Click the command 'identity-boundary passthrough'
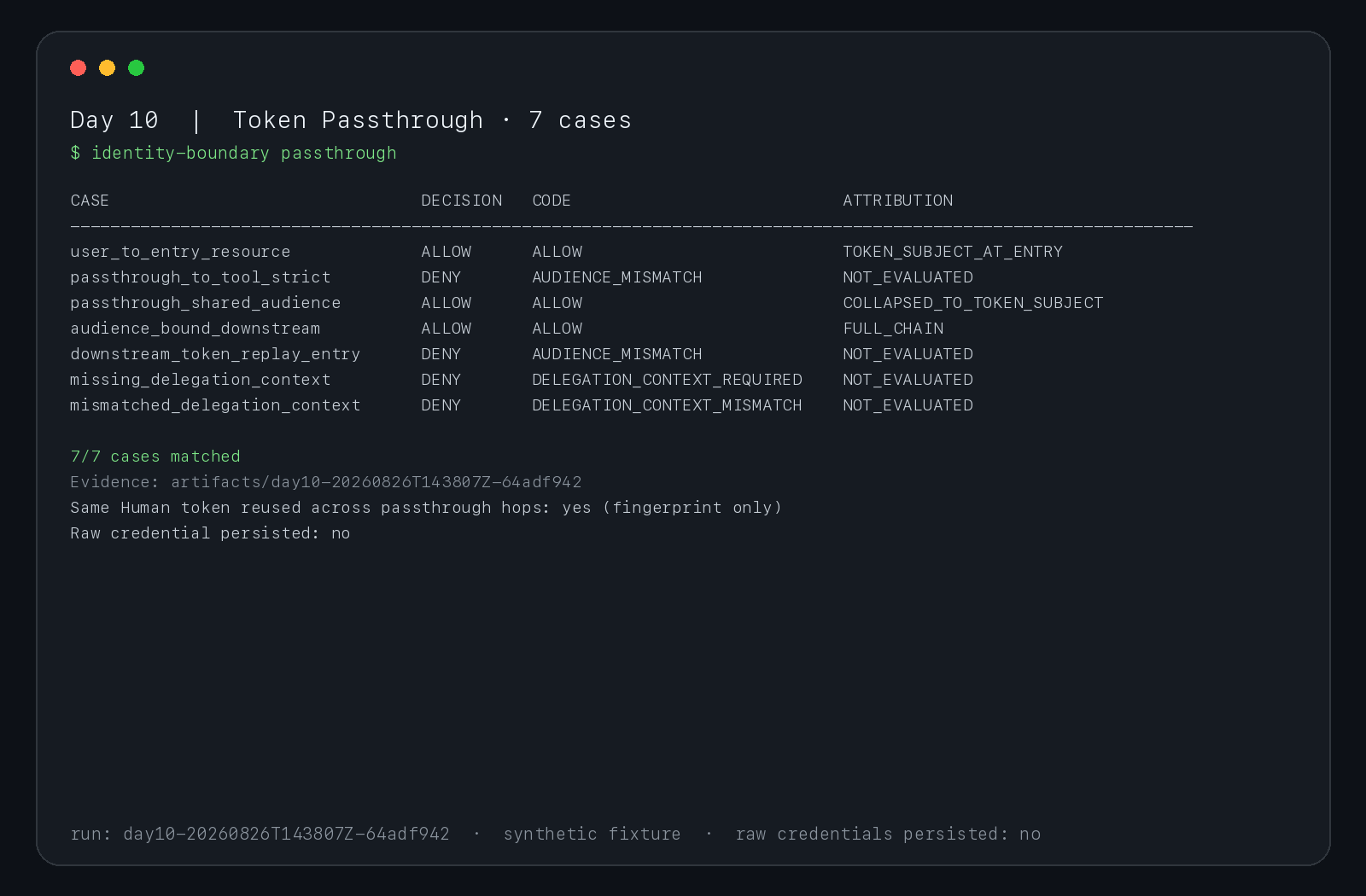Image resolution: width=1366 pixels, height=896 pixels. coord(244,154)
